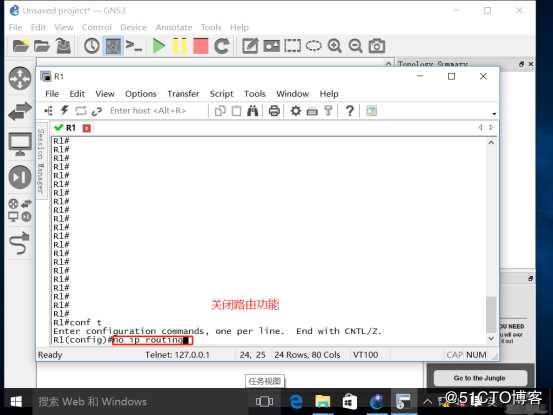Click the Enter host input field
This screenshot has height=415, width=553.
click(x=157, y=111)
